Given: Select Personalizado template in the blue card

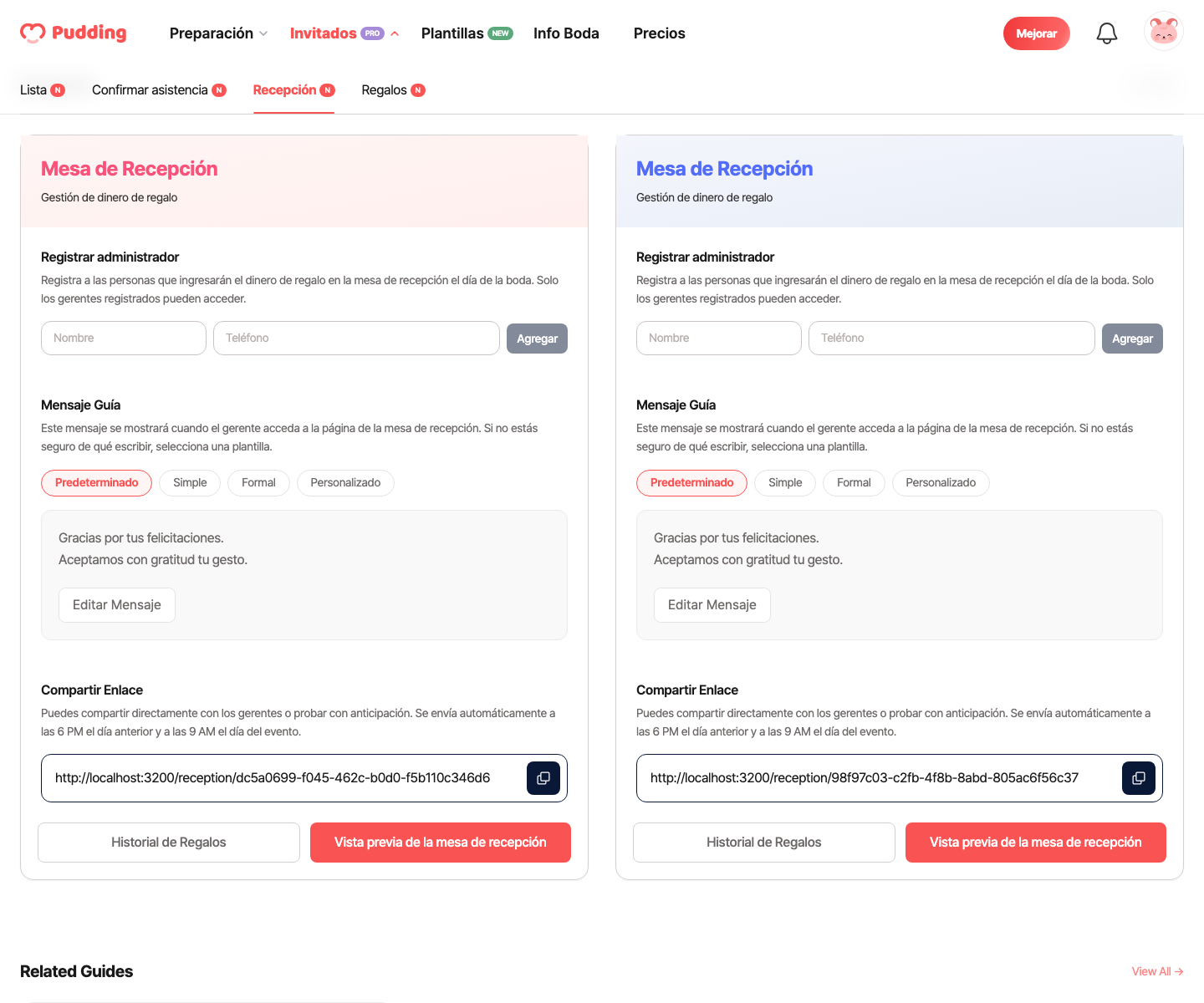Looking at the screenshot, I should [941, 483].
